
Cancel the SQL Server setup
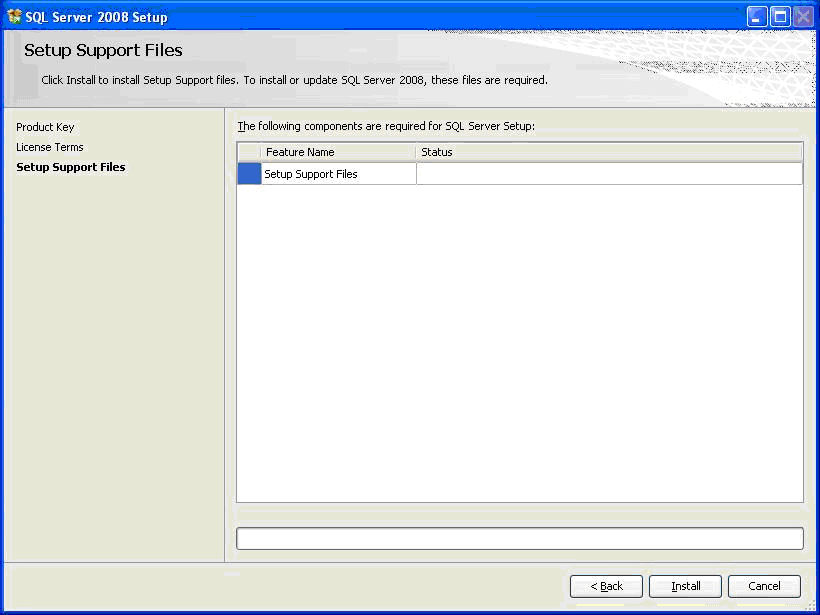(764, 586)
